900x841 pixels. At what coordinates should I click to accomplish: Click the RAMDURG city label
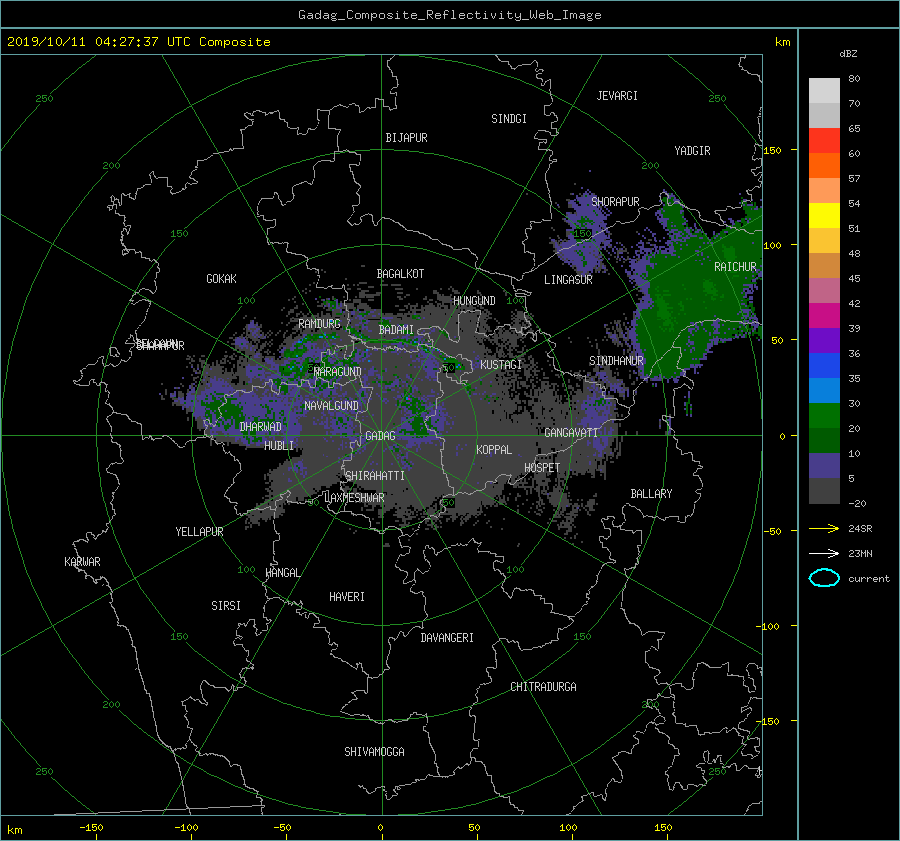click(x=319, y=324)
